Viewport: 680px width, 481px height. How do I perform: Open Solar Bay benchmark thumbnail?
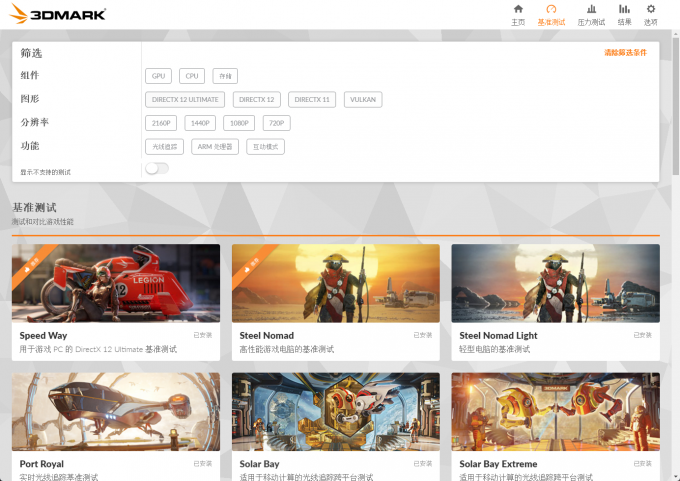336,412
